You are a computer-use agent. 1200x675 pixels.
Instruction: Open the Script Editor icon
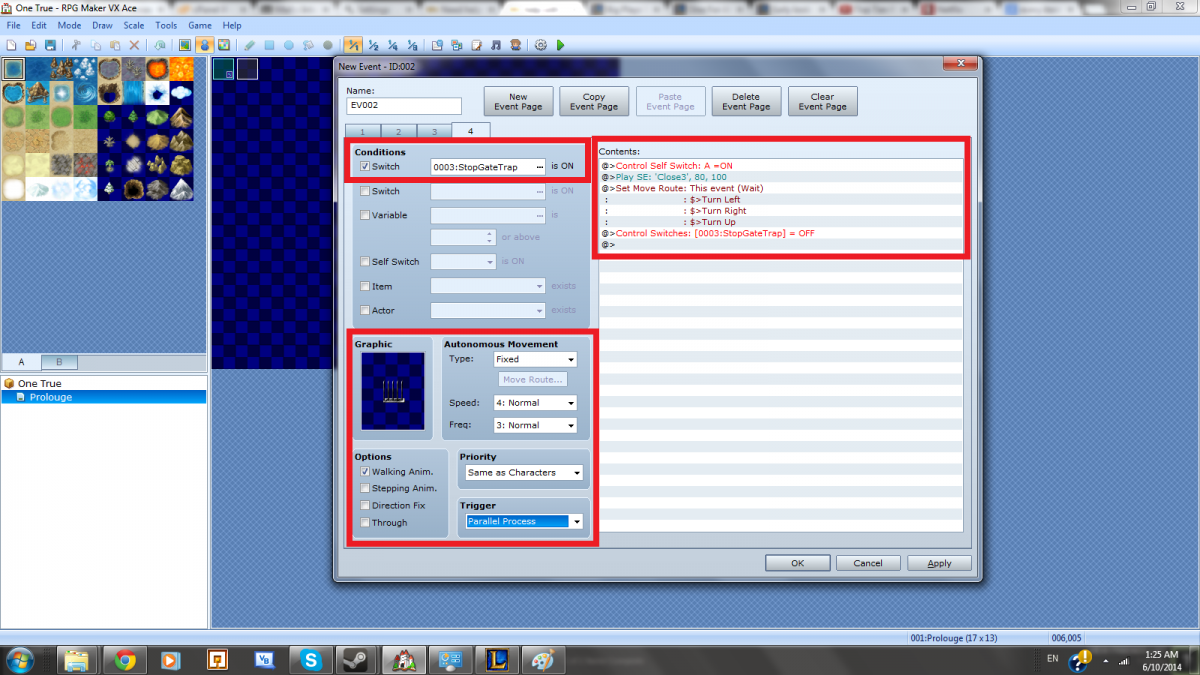[x=476, y=45]
